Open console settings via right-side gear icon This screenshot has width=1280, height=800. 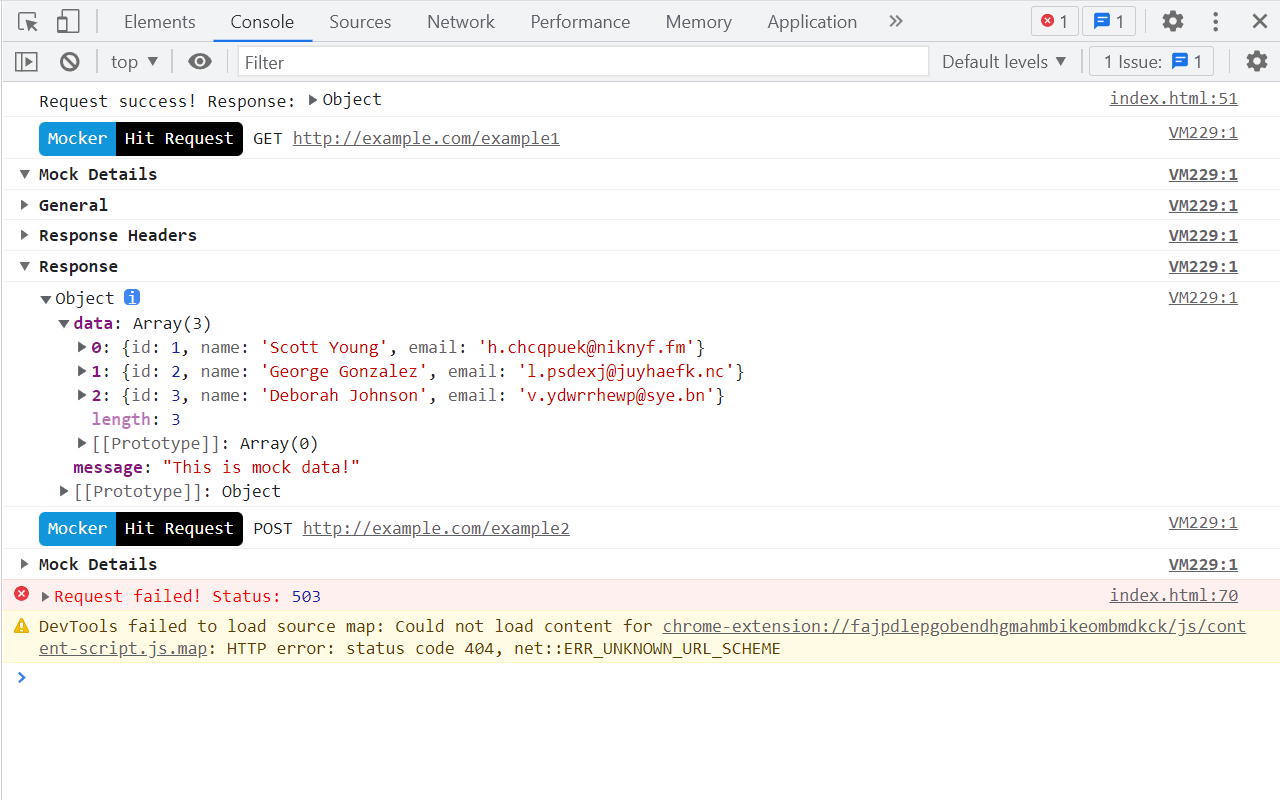pyautogui.click(x=1256, y=61)
